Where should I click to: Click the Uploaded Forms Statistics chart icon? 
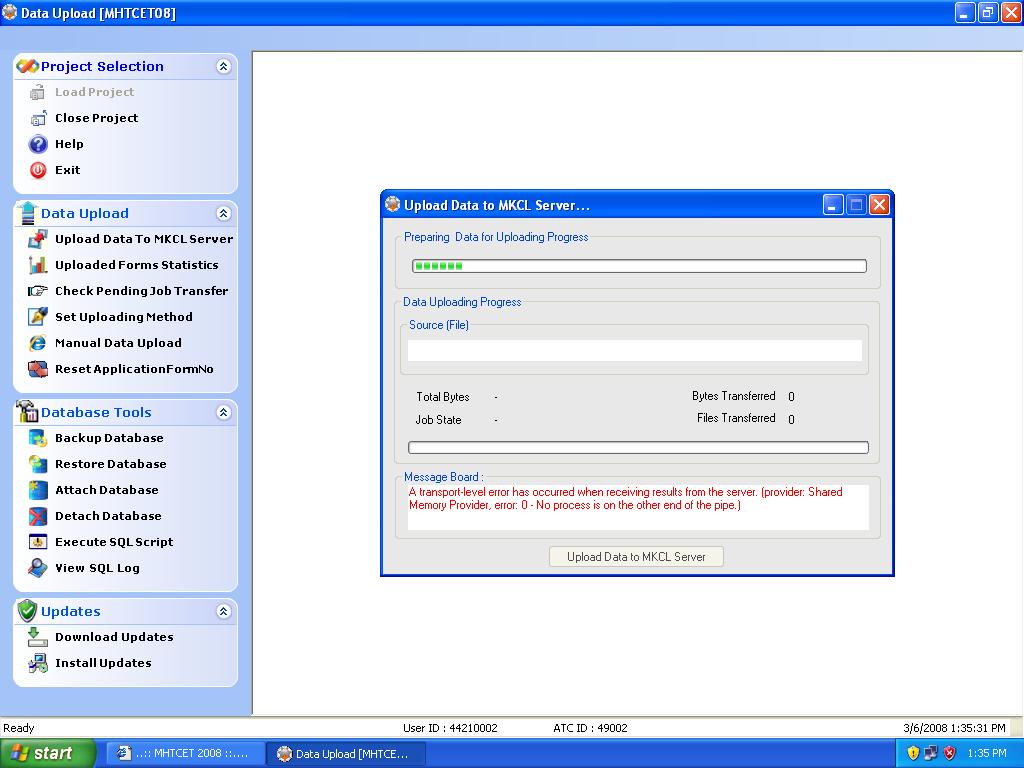[38, 265]
